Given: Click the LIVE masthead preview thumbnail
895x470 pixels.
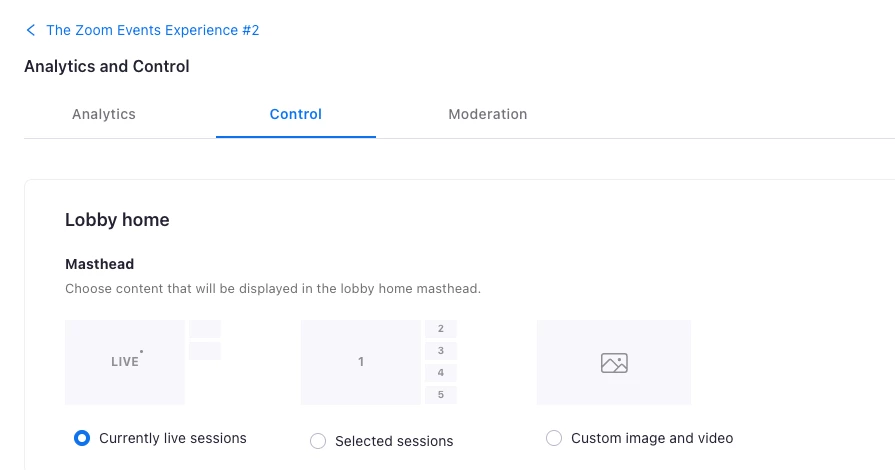Looking at the screenshot, I should [125, 362].
